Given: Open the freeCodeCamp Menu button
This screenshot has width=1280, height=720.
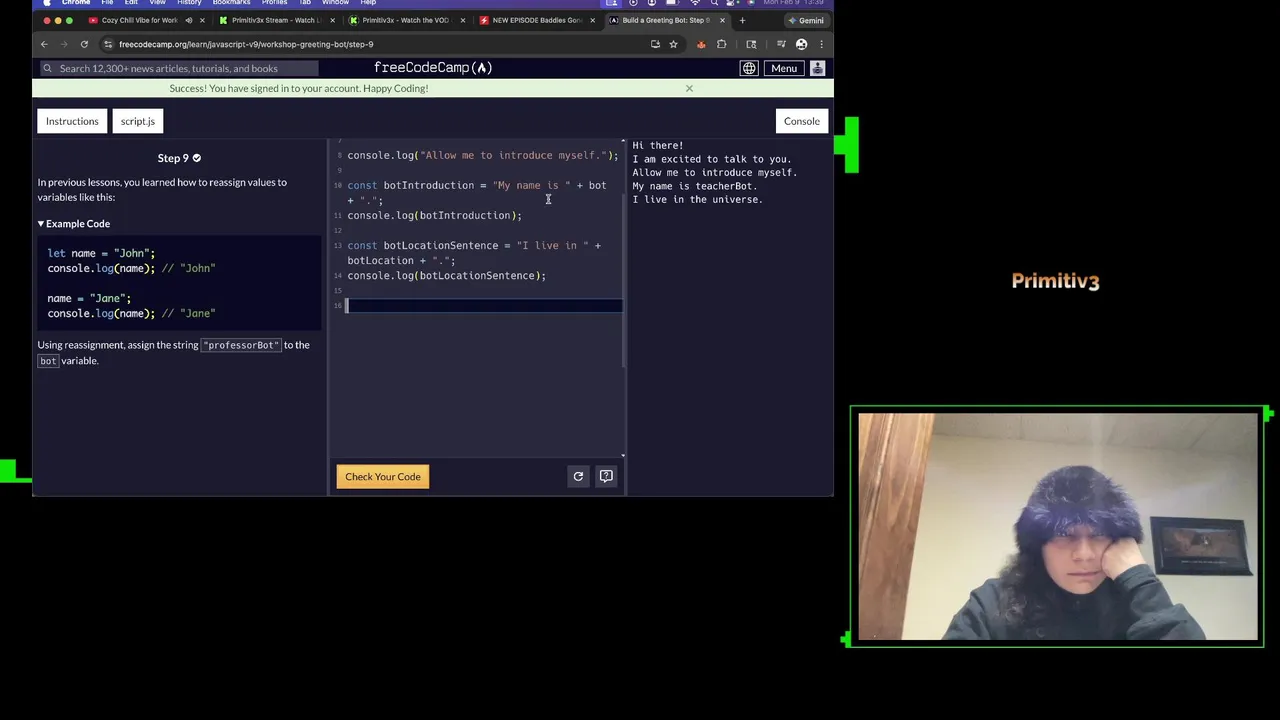Looking at the screenshot, I should pyautogui.click(x=784, y=68).
